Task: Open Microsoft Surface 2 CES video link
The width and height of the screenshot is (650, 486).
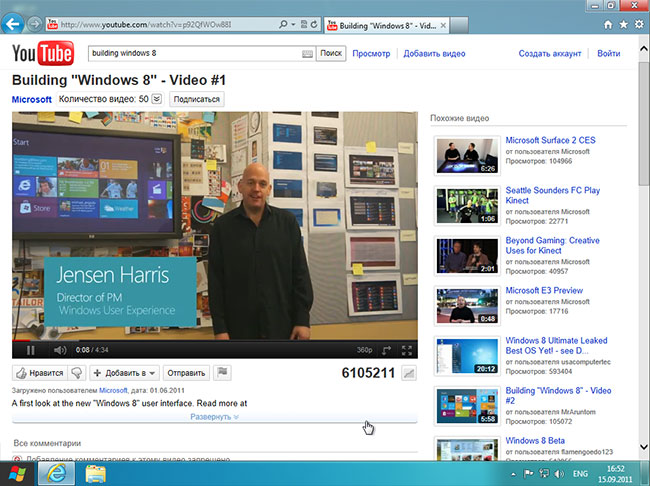Action: (x=550, y=140)
